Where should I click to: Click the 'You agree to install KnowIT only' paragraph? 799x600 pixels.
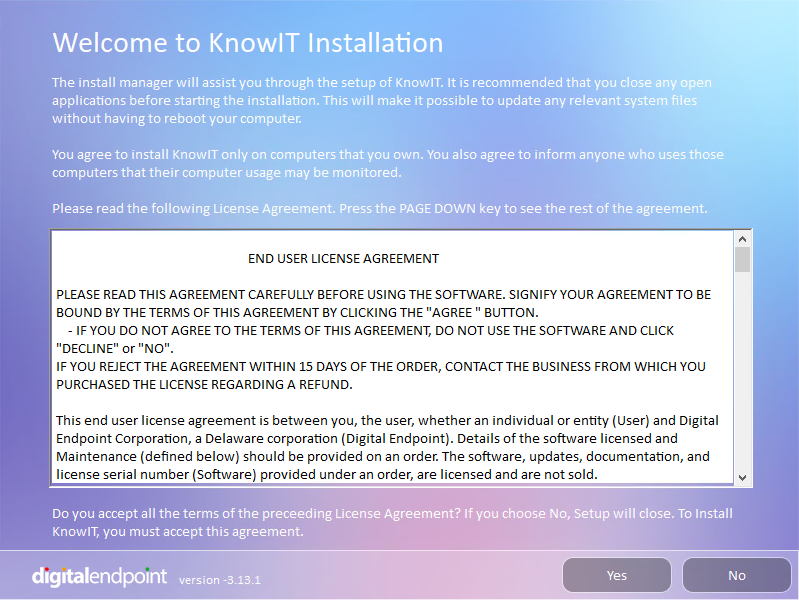pyautogui.click(x=388, y=163)
